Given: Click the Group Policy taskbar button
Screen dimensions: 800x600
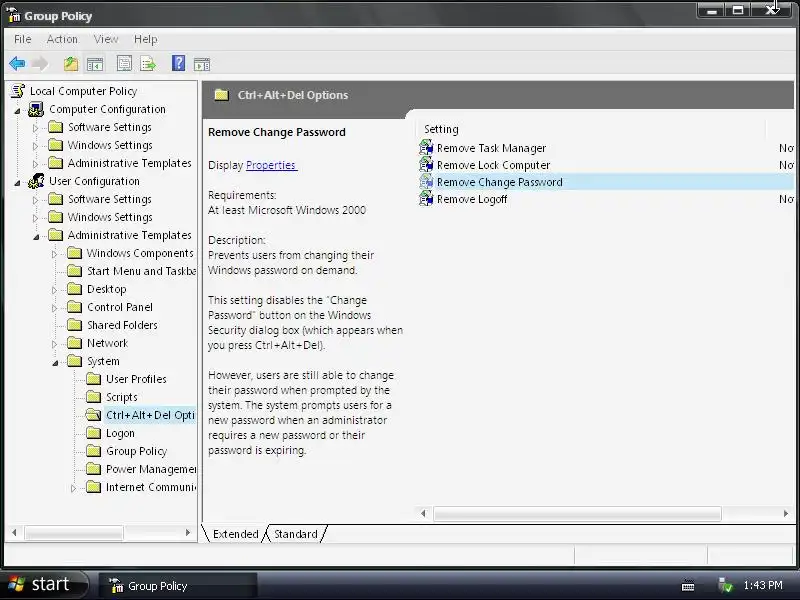Looking at the screenshot, I should (178, 586).
